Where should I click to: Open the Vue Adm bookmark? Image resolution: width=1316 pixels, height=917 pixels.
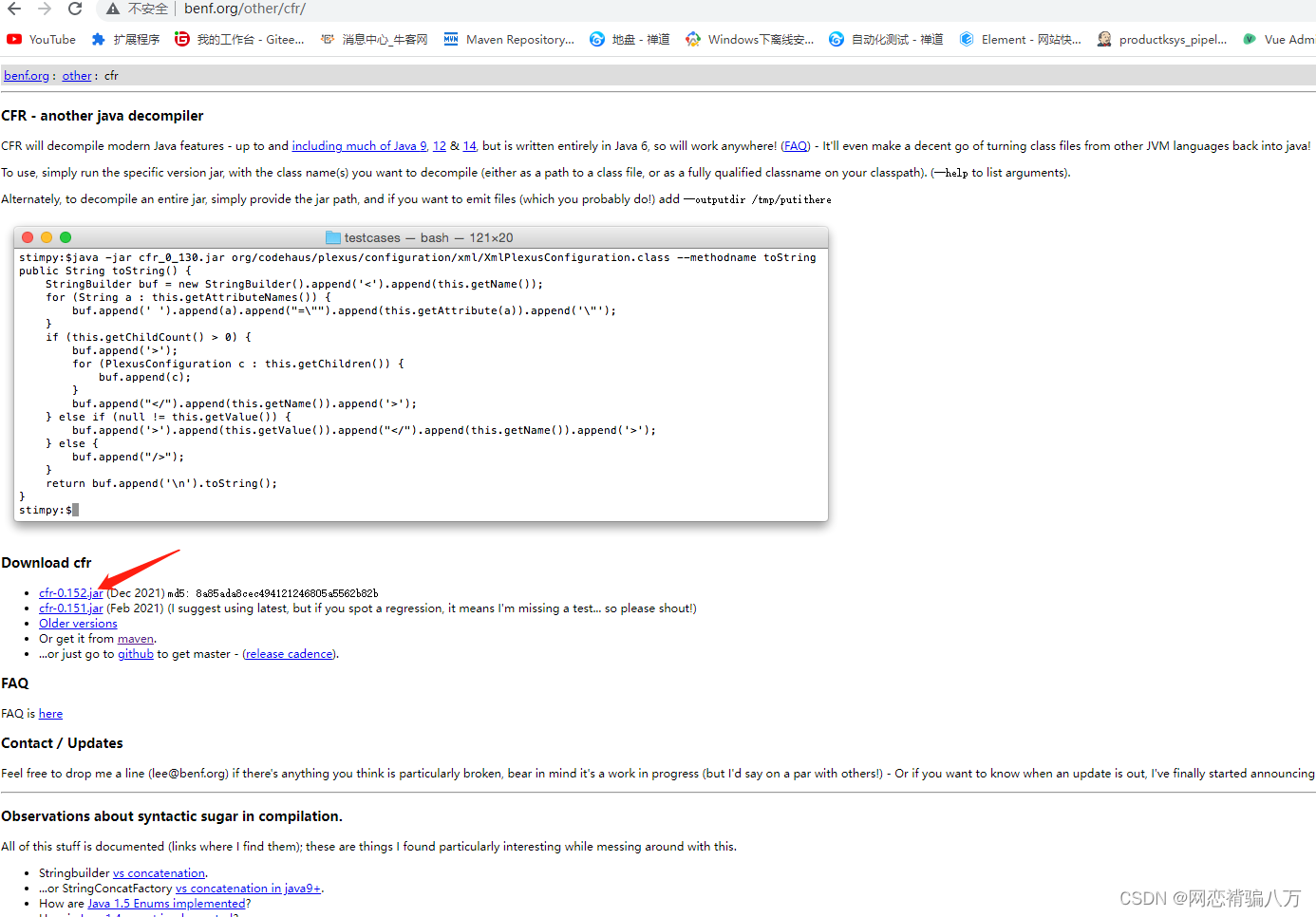click(x=1279, y=39)
